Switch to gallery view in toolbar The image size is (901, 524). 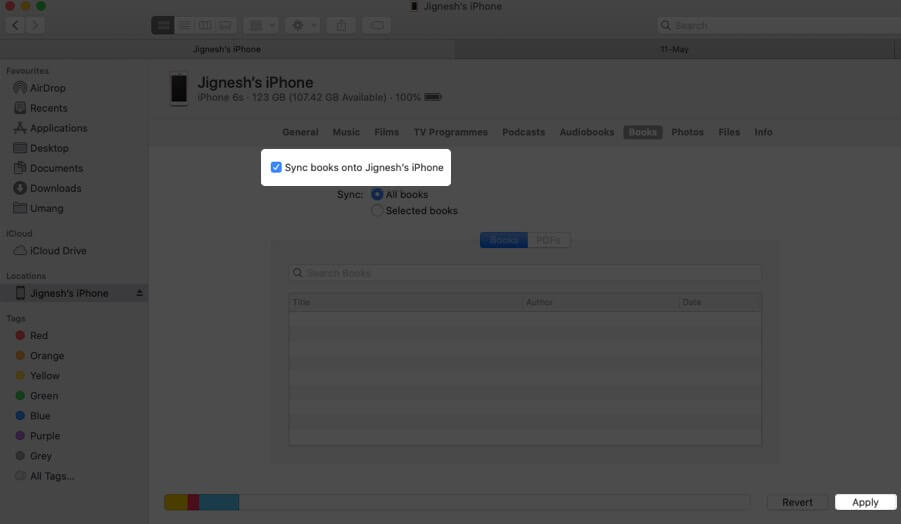[x=225, y=25]
